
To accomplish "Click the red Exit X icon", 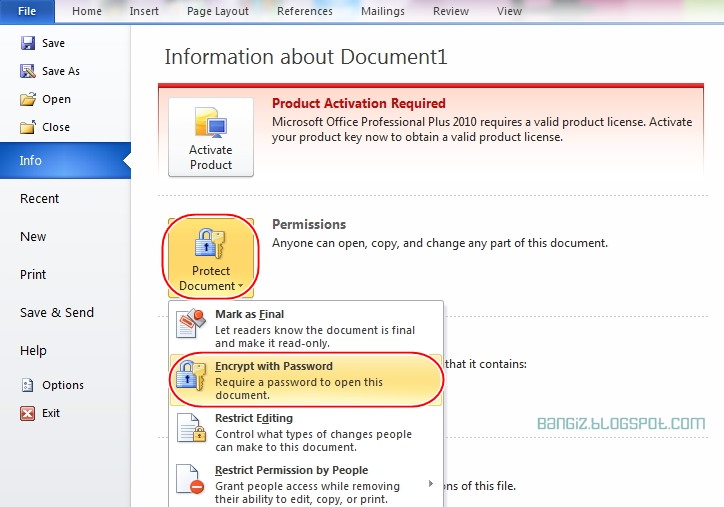I will pos(27,413).
